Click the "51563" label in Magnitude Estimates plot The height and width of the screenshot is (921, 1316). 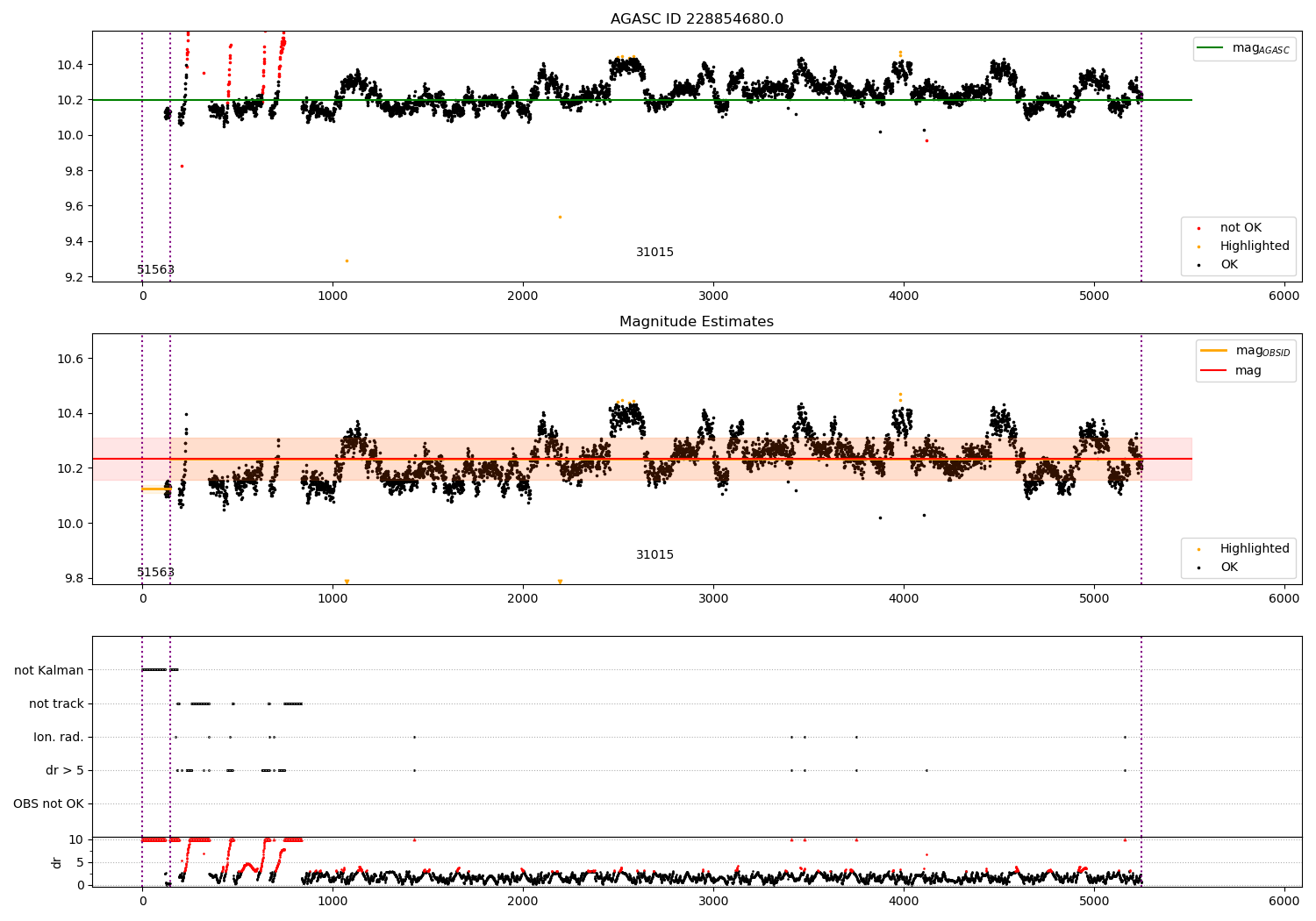click(155, 573)
